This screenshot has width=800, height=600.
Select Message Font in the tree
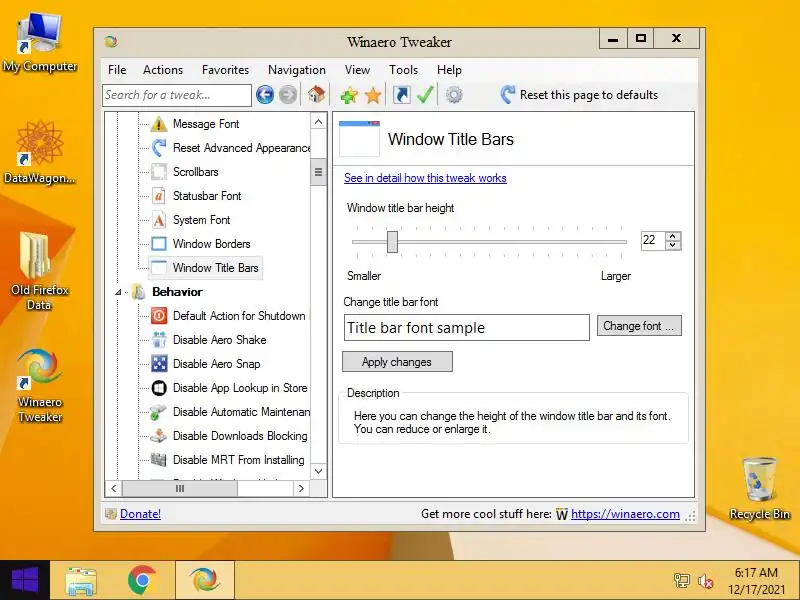point(206,124)
